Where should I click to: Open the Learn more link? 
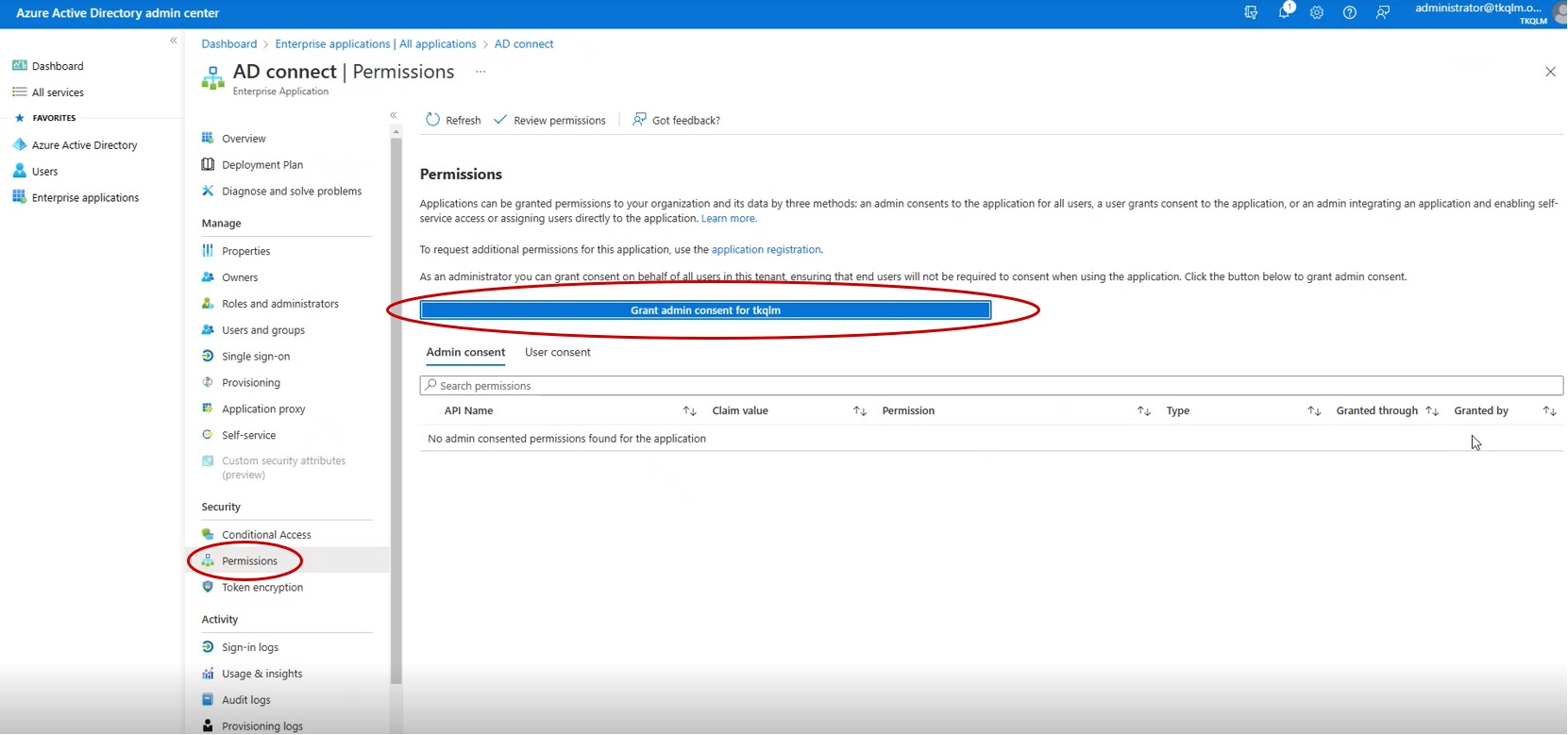coord(728,218)
